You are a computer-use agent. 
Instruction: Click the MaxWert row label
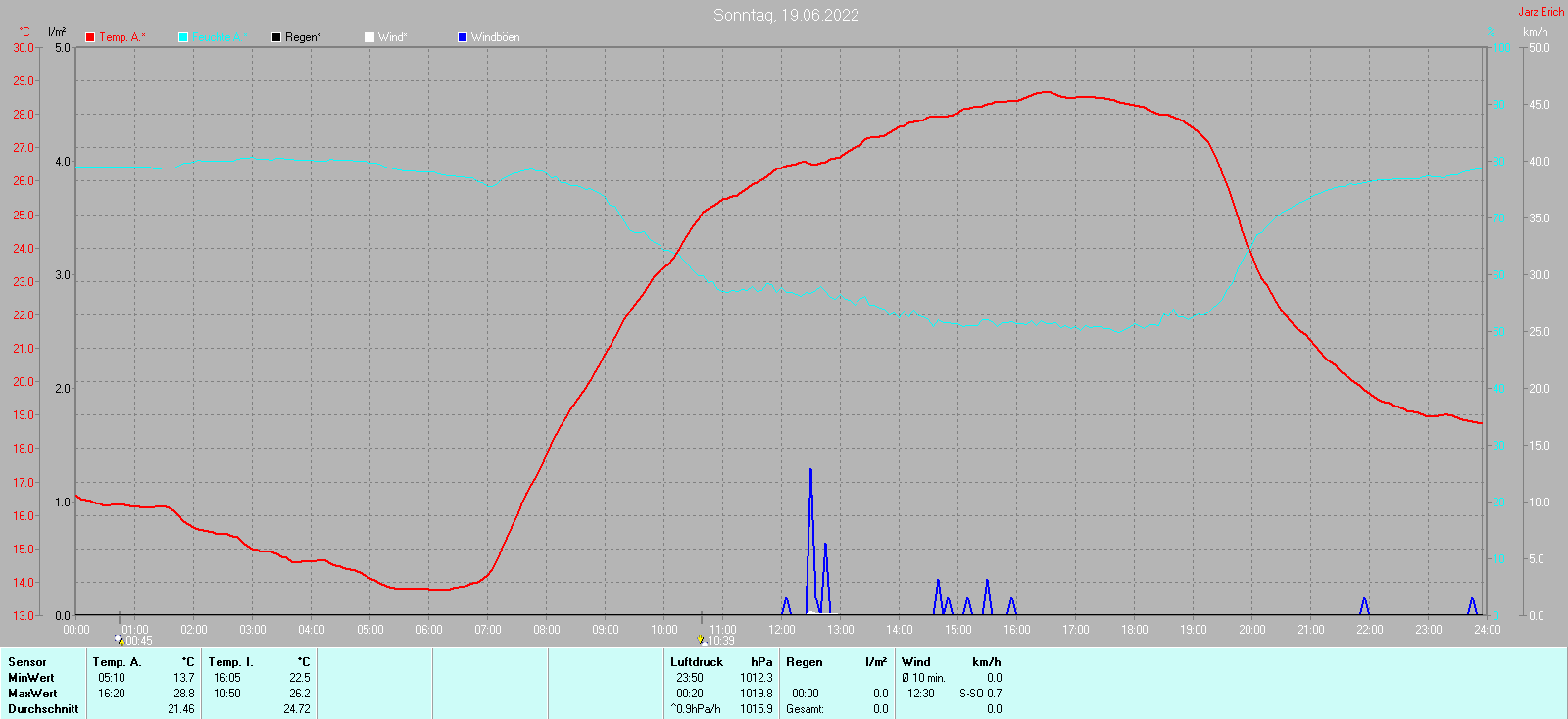[x=32, y=694]
